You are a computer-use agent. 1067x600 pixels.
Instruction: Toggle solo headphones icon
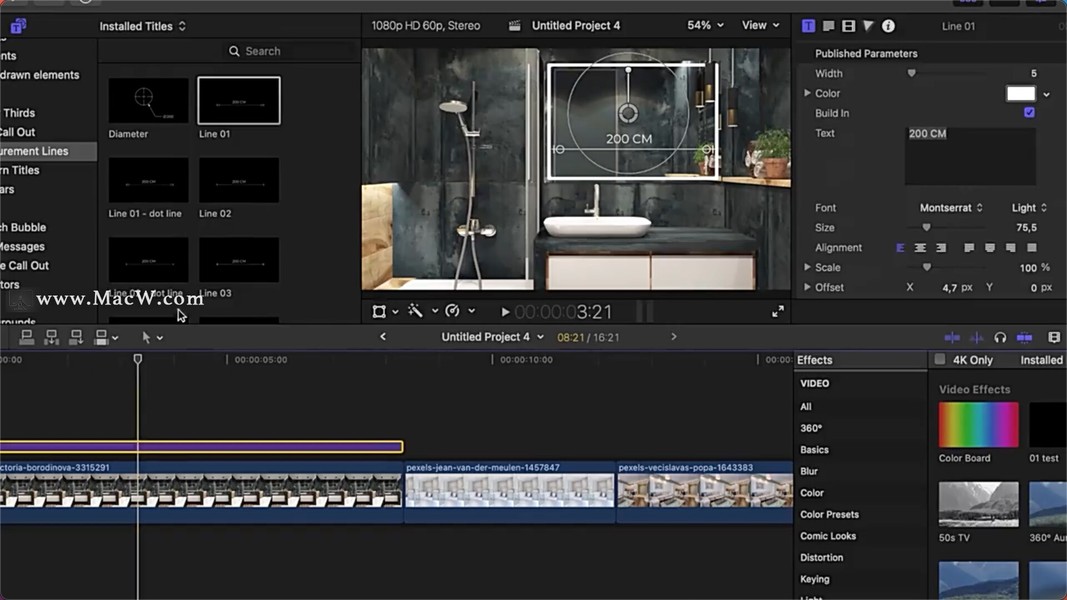tap(1000, 337)
